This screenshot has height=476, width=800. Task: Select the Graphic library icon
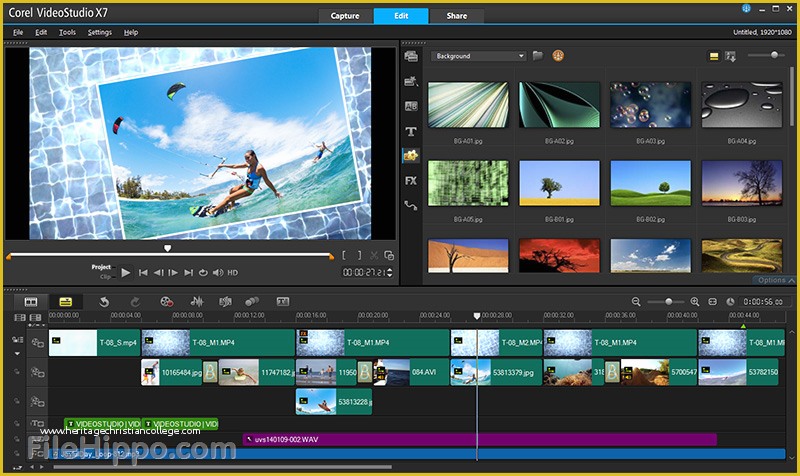[x=411, y=156]
